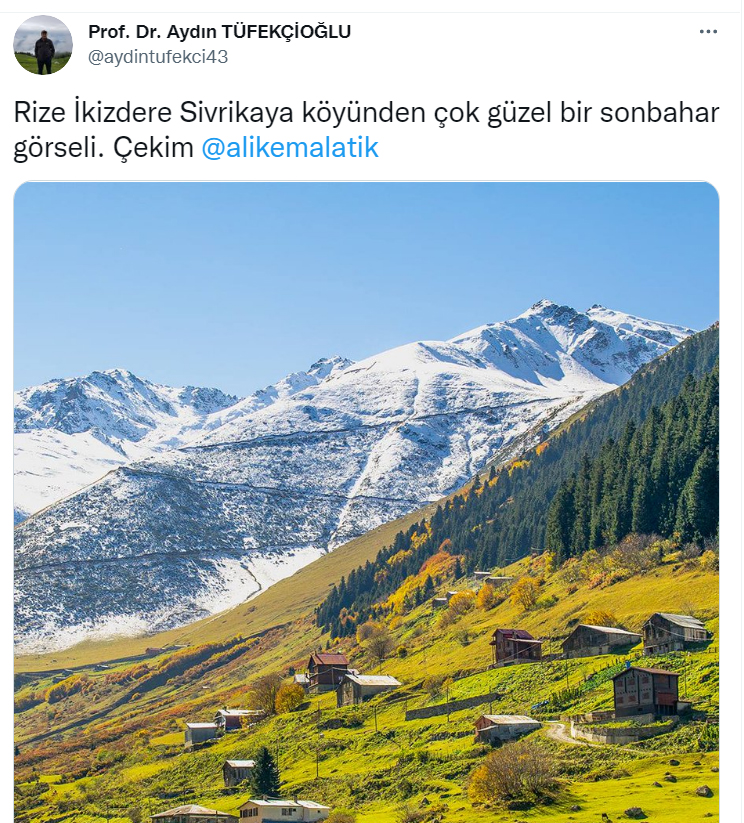Click the red-roofed house in the photo center
The height and width of the screenshot is (823, 744).
pos(328,671)
